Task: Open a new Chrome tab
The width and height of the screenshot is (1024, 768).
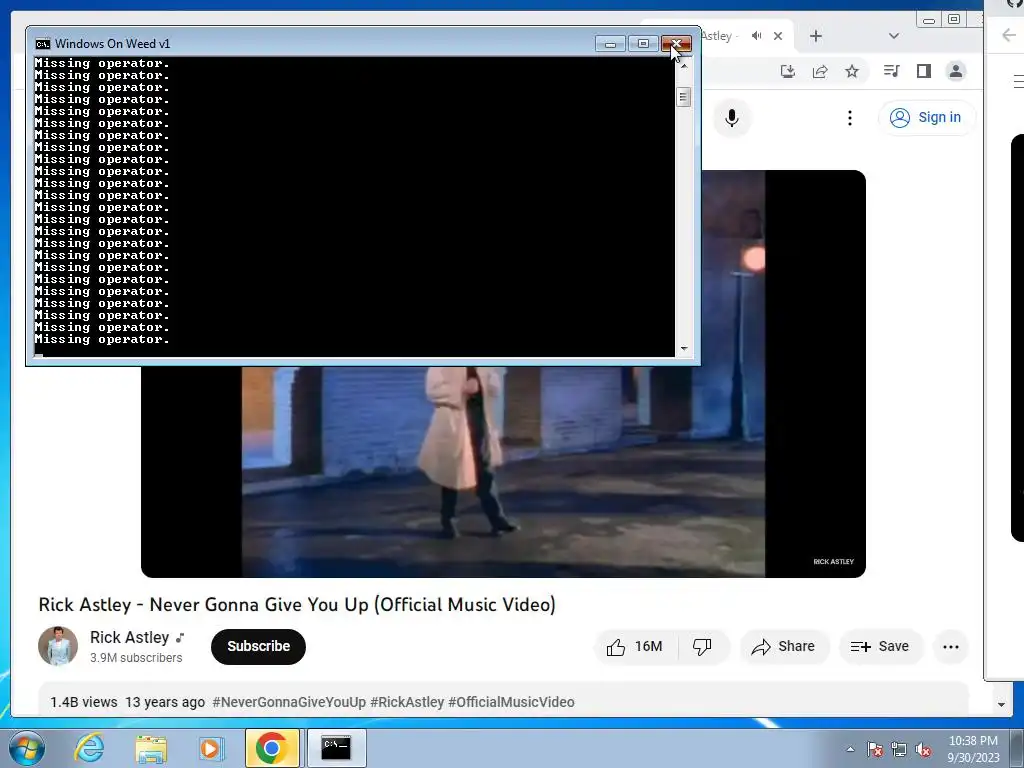Action: point(816,36)
